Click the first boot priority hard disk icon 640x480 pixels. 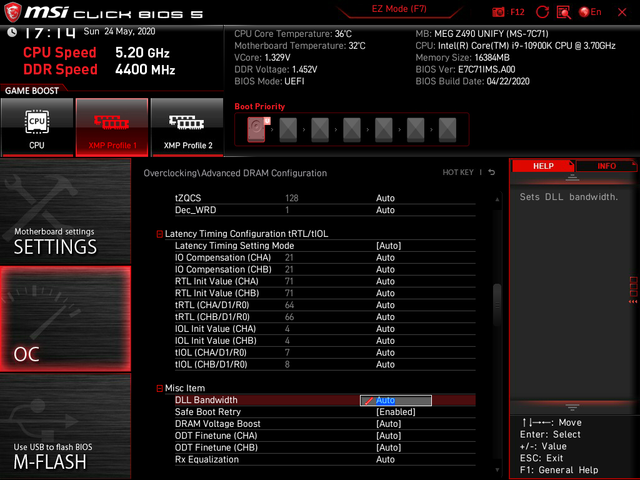(x=258, y=129)
